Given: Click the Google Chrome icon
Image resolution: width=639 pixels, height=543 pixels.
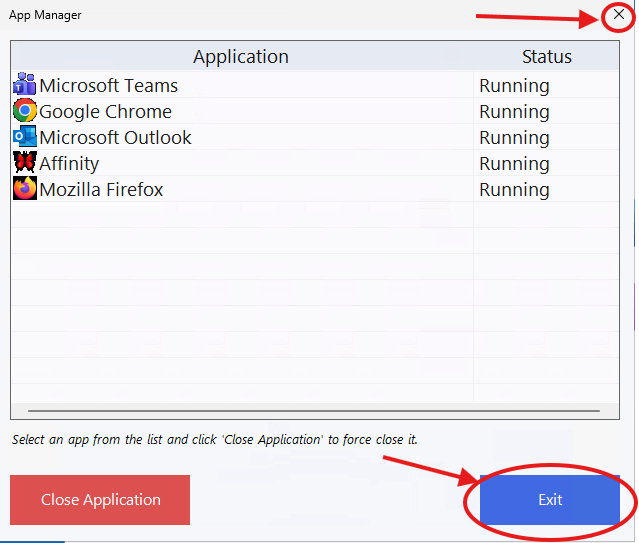Looking at the screenshot, I should [25, 111].
